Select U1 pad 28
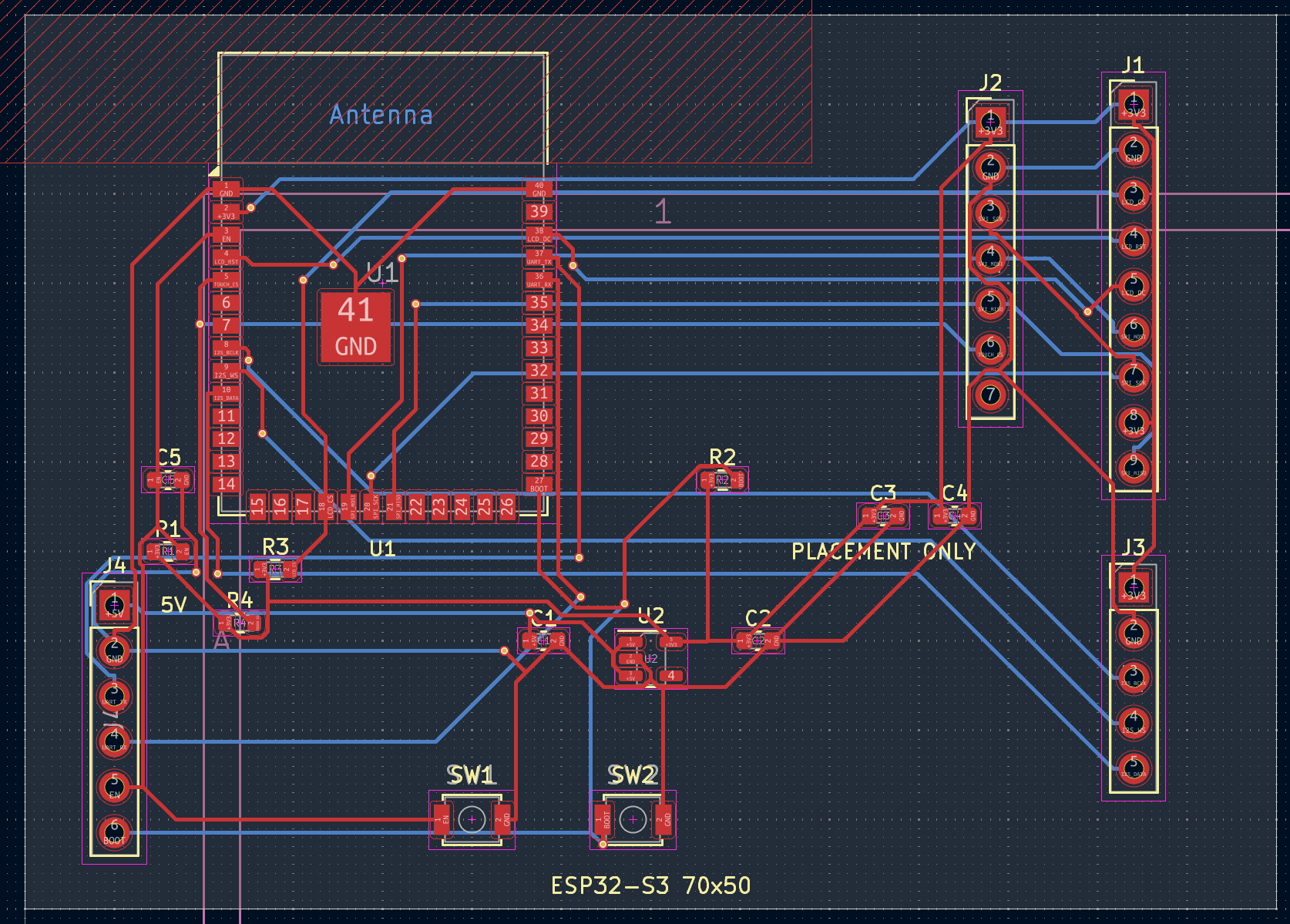The image size is (1290, 924). 539,462
